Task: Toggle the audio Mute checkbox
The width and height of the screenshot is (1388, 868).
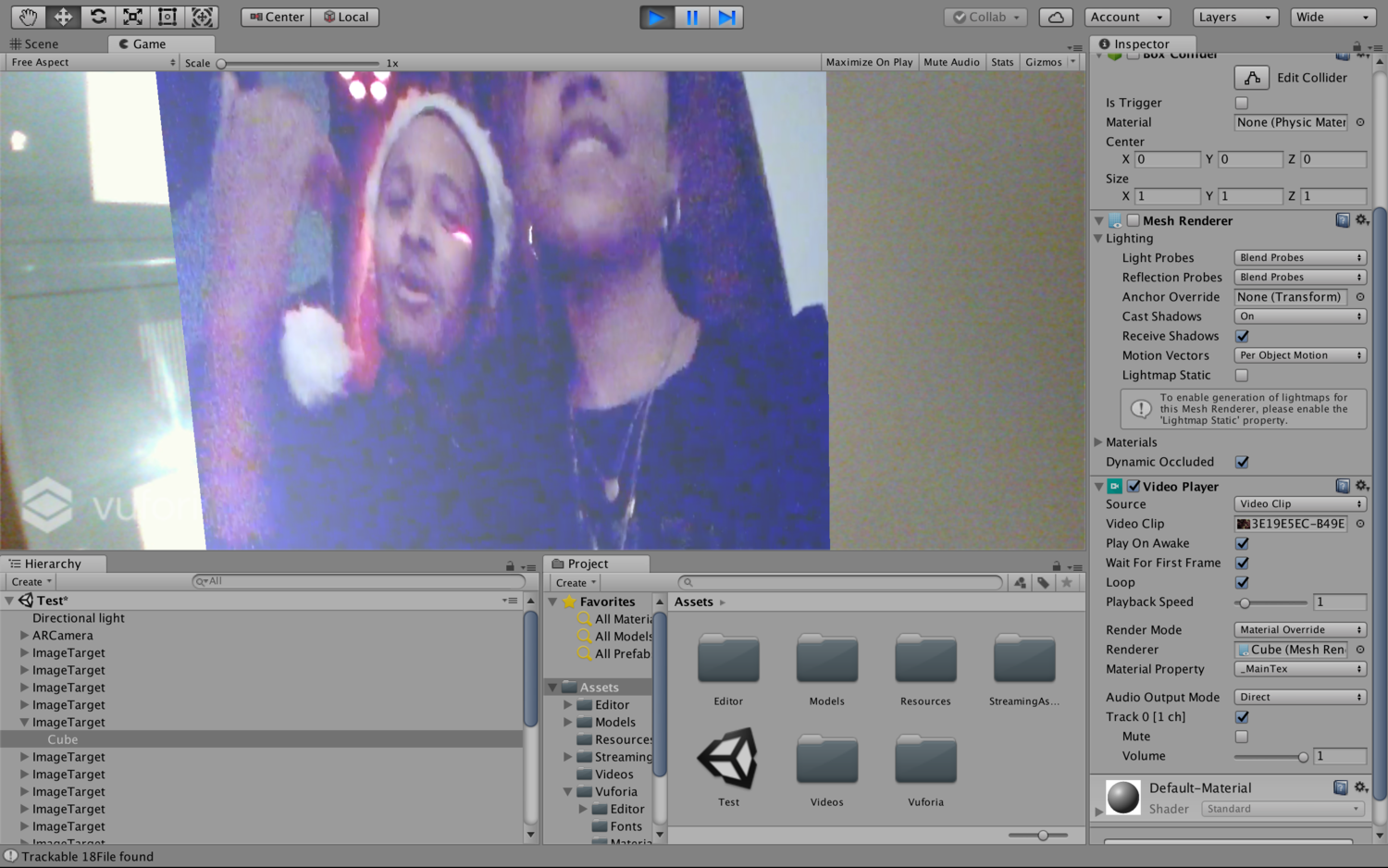Action: 1242,737
